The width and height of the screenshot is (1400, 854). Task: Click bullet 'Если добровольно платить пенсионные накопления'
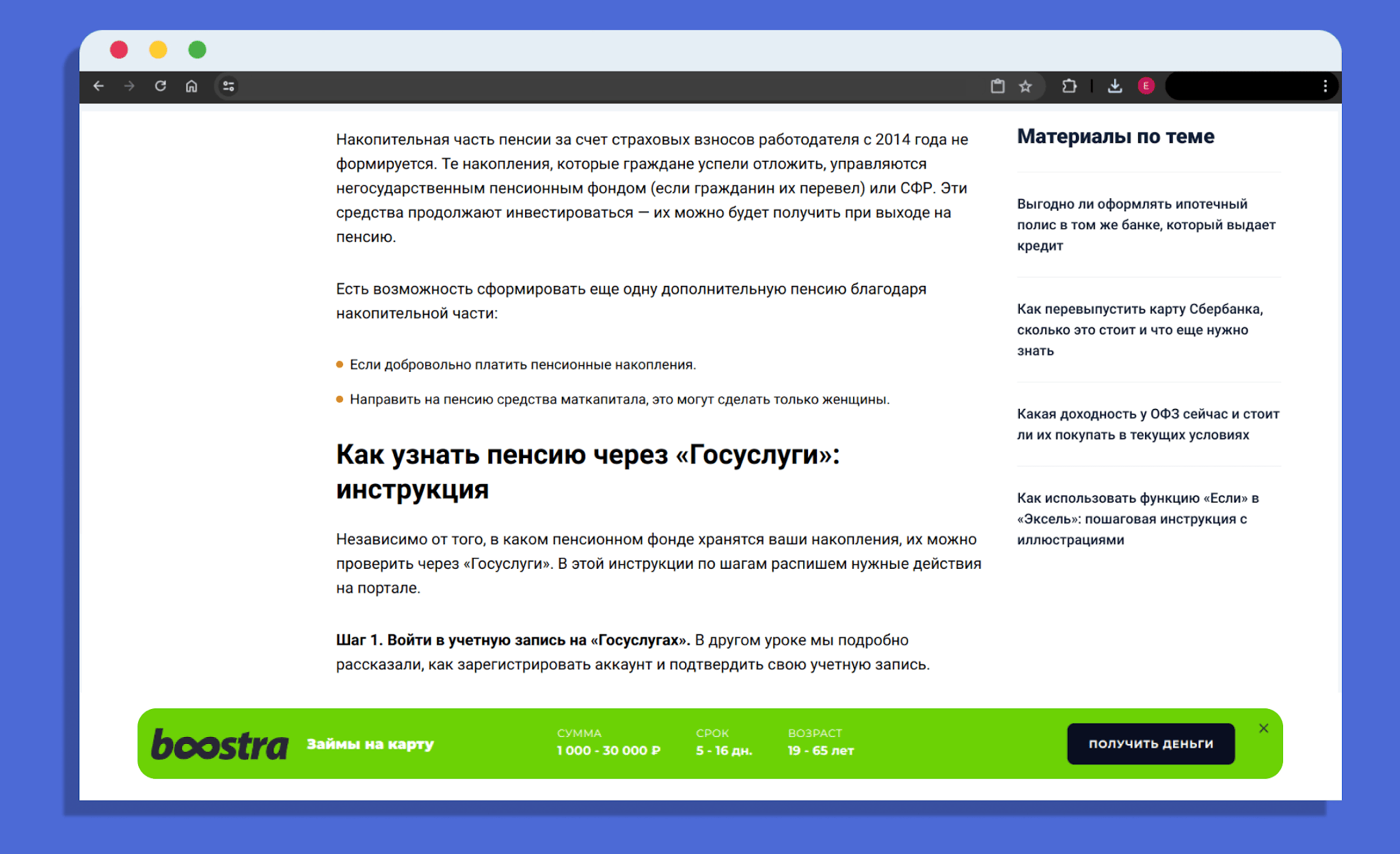(x=522, y=364)
